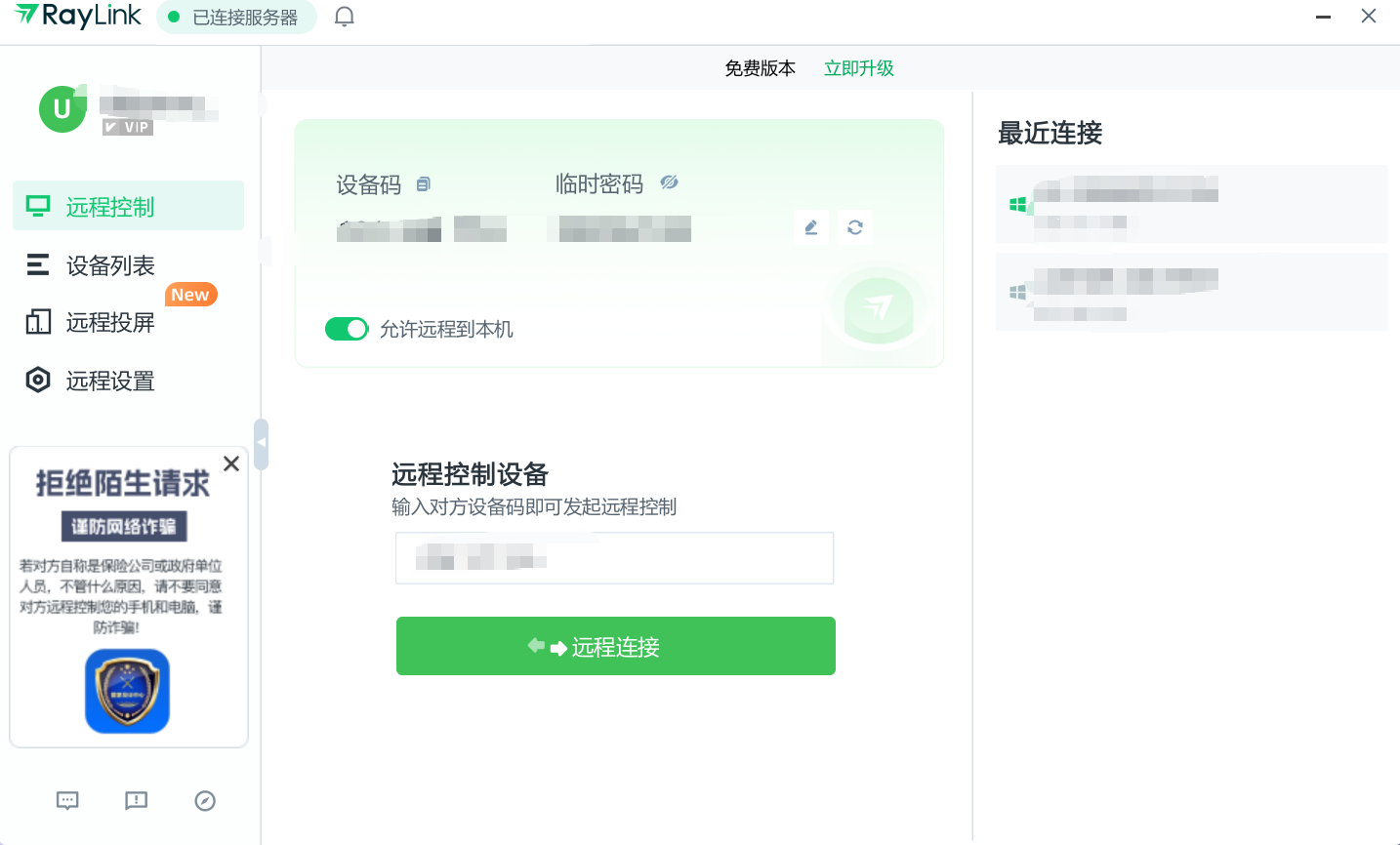Minimize the RayLink window
1400x845 pixels.
click(1324, 17)
